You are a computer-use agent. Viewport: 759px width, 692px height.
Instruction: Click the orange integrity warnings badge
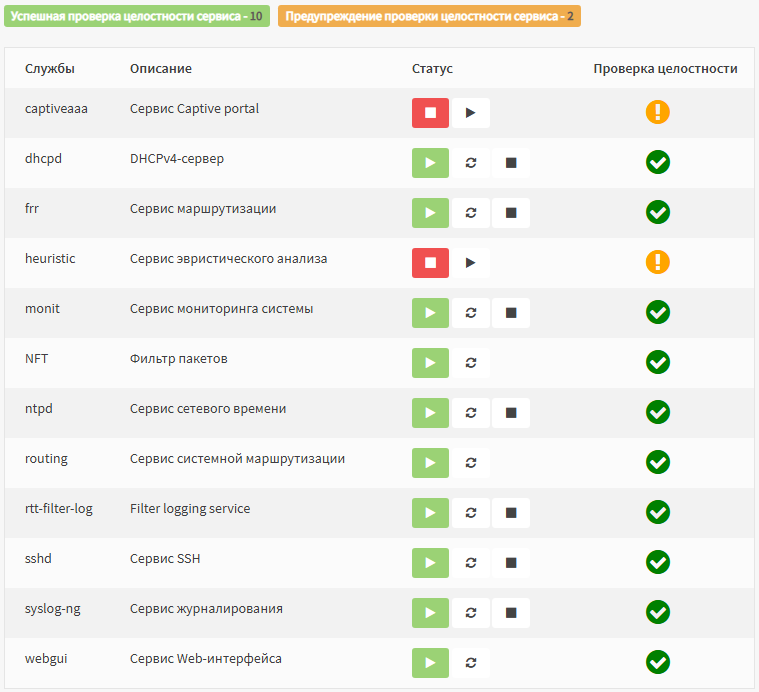(x=429, y=16)
